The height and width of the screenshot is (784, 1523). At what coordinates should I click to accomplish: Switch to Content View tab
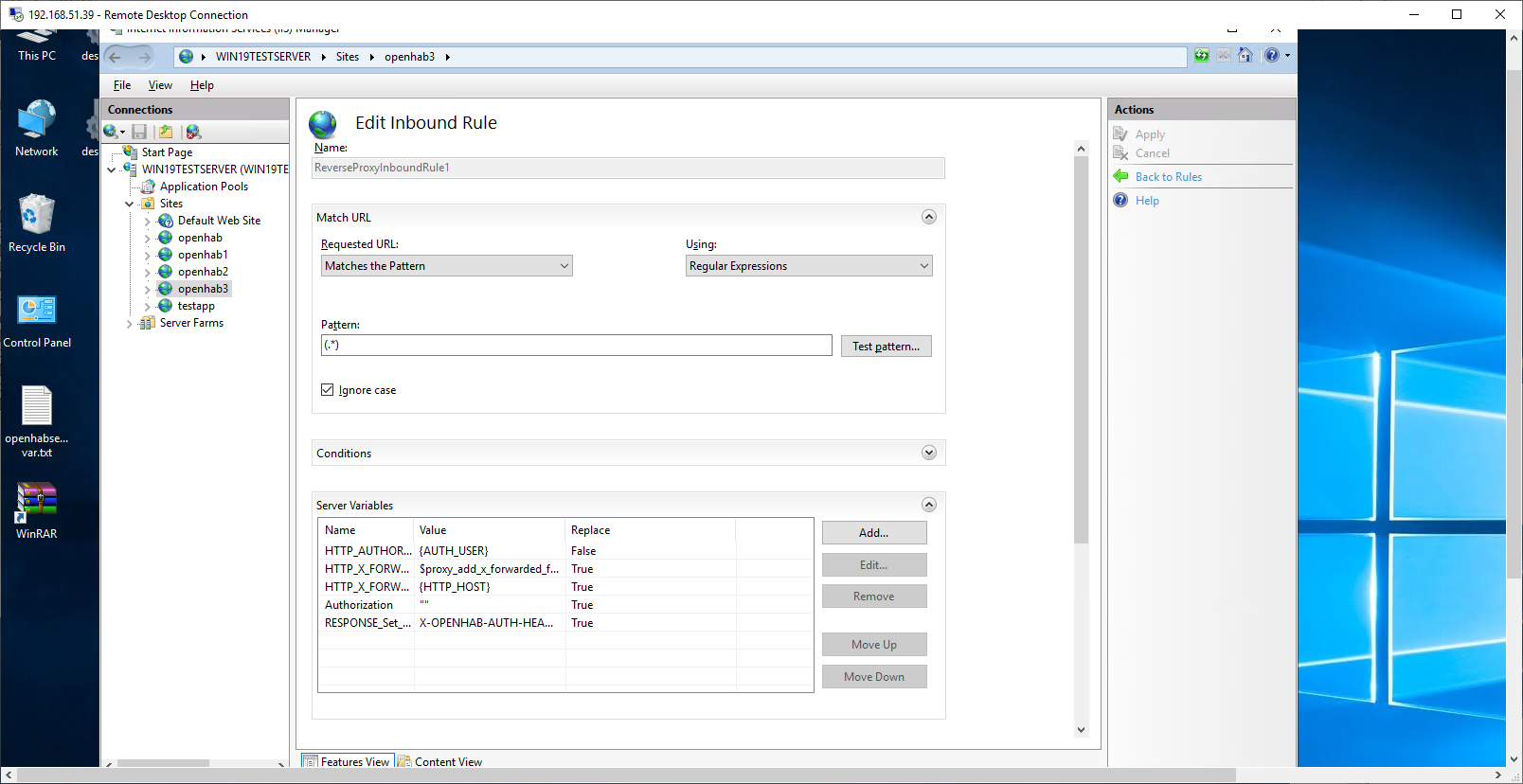point(440,761)
